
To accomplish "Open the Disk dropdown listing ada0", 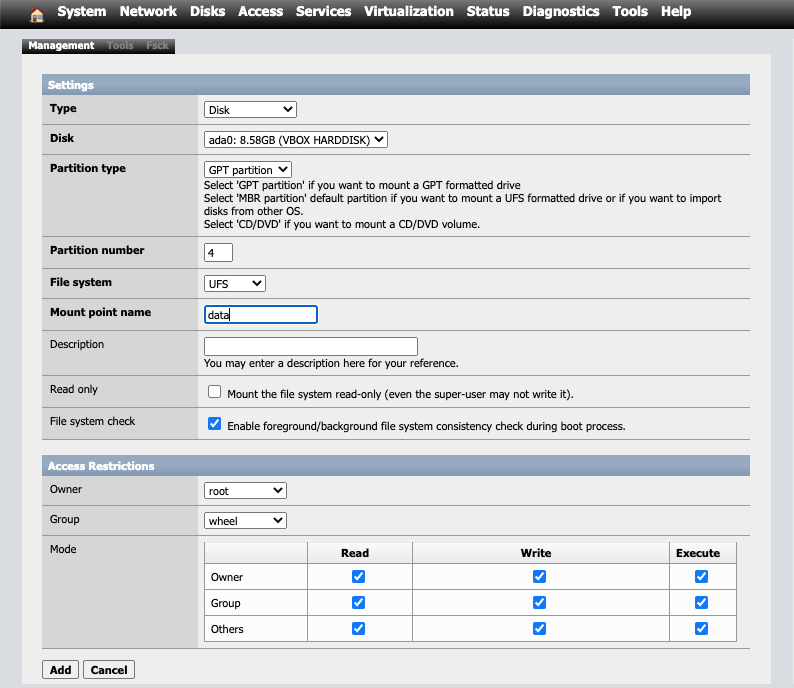I will tap(296, 140).
